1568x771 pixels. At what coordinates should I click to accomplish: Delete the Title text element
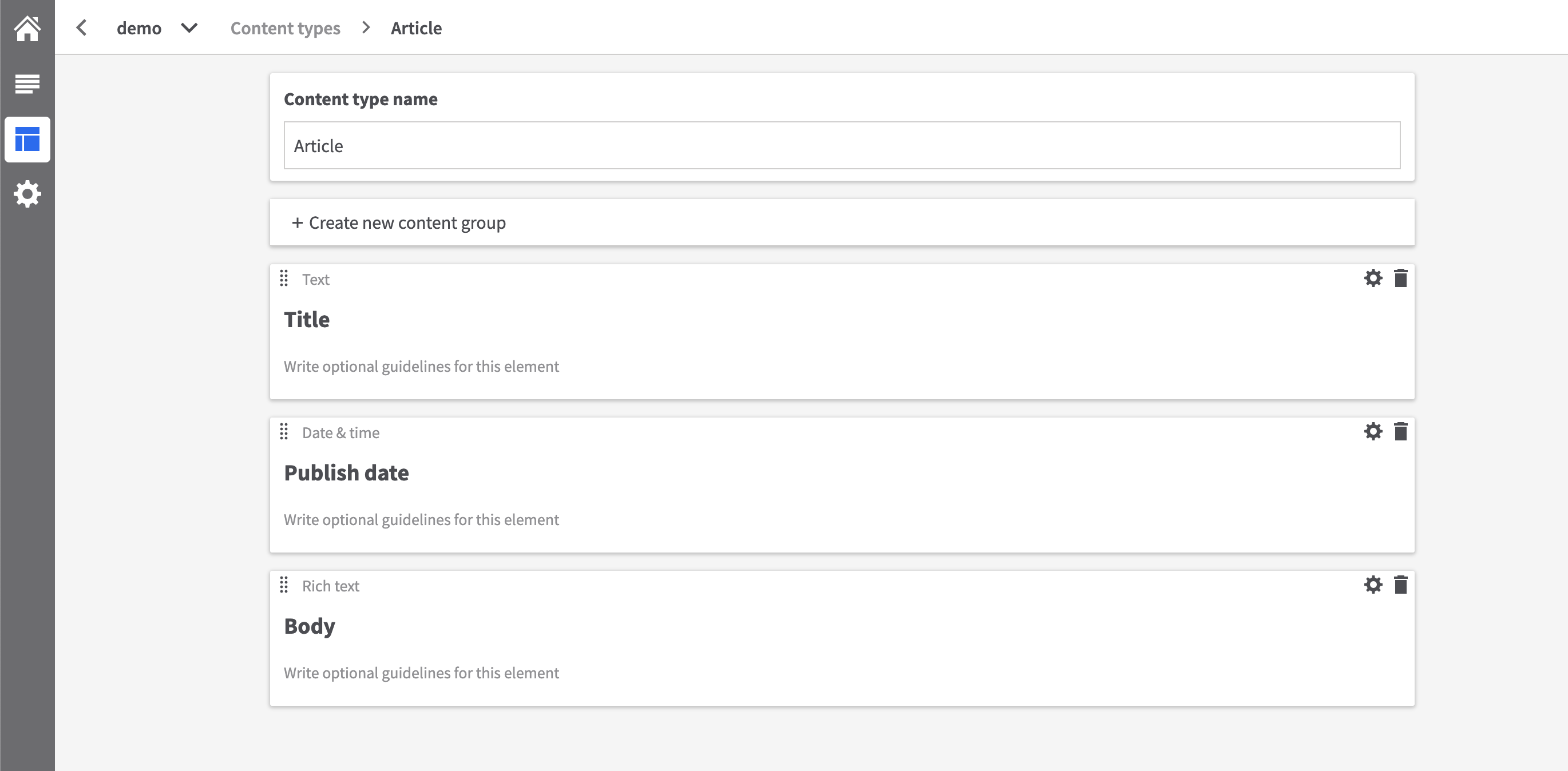[x=1401, y=278]
